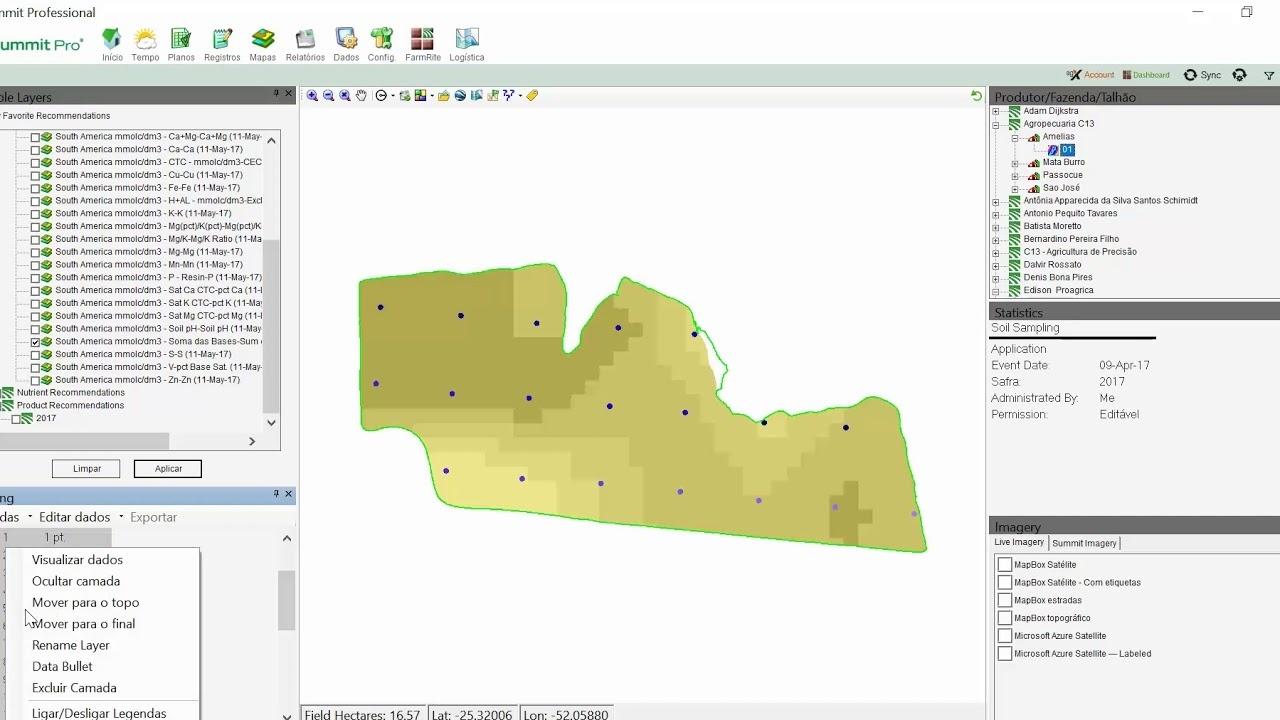
Task: Select the pan hand tool
Action: (x=361, y=96)
